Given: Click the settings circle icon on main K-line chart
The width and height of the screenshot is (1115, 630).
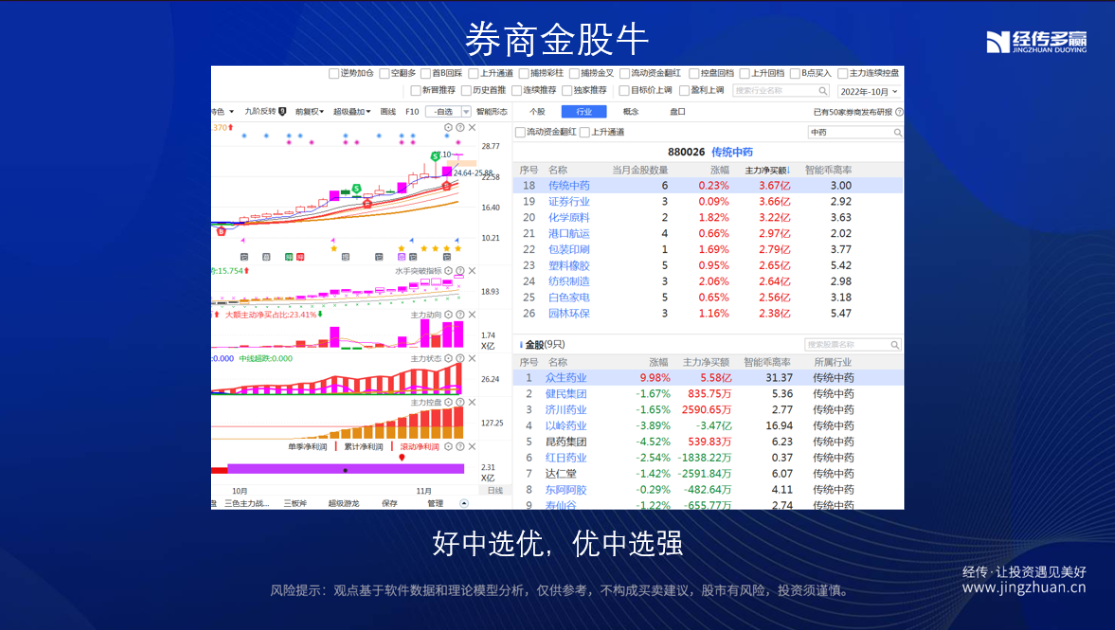Looking at the screenshot, I should click(448, 127).
